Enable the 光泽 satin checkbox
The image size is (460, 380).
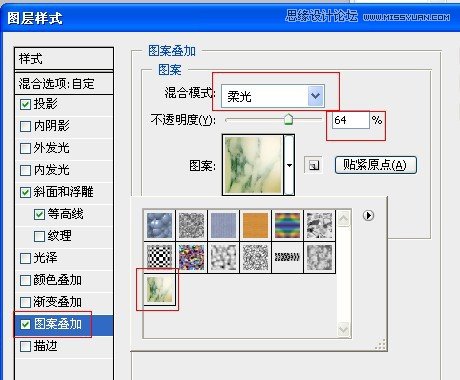pyautogui.click(x=25, y=258)
